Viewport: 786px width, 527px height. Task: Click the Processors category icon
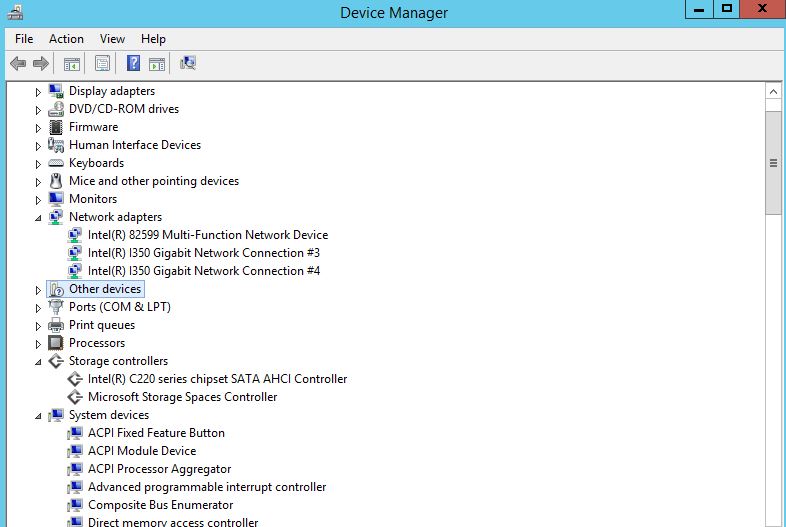(56, 343)
